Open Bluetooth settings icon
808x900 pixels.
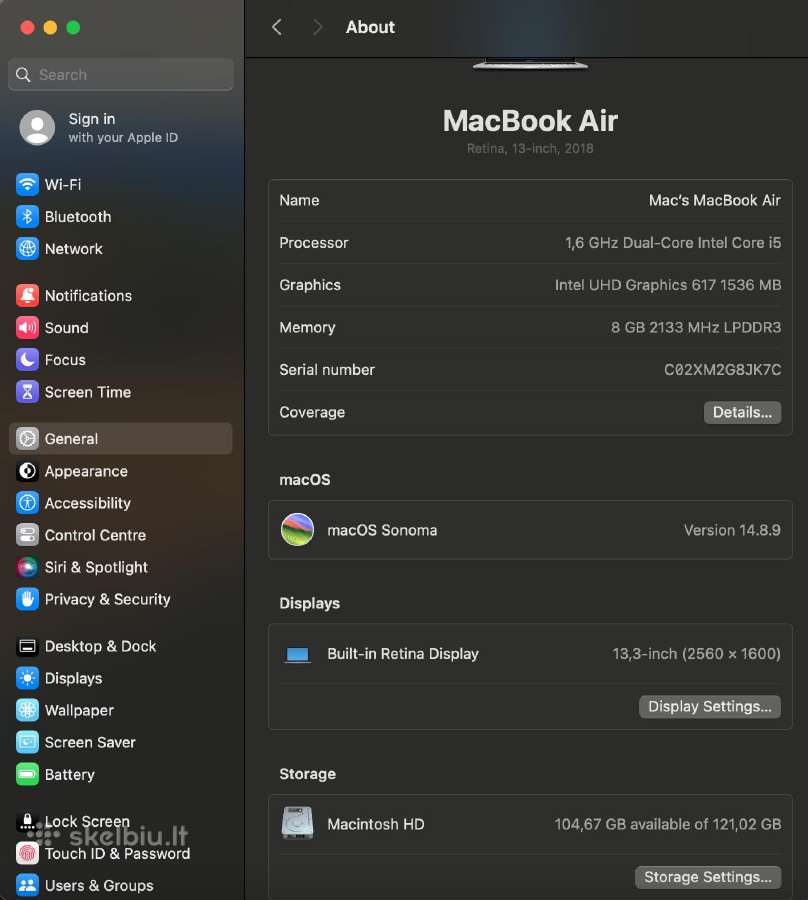click(x=27, y=216)
